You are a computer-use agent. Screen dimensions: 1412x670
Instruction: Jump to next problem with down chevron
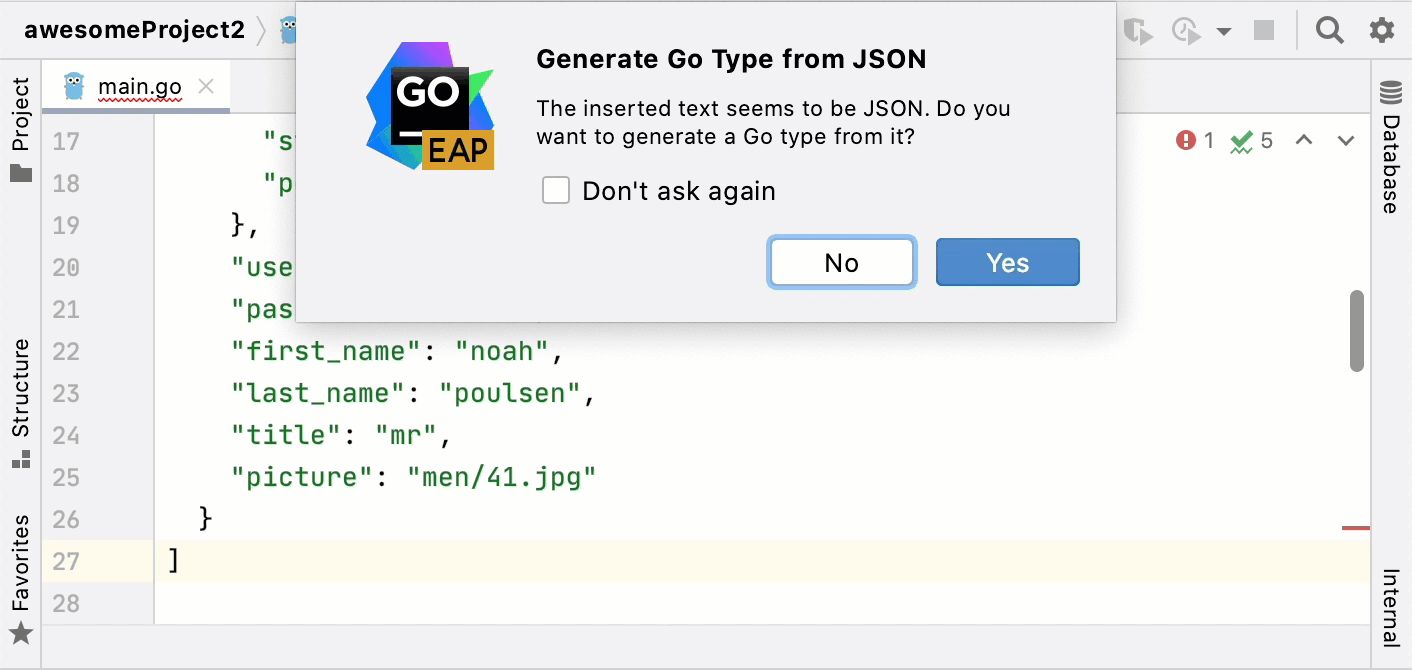click(1345, 141)
